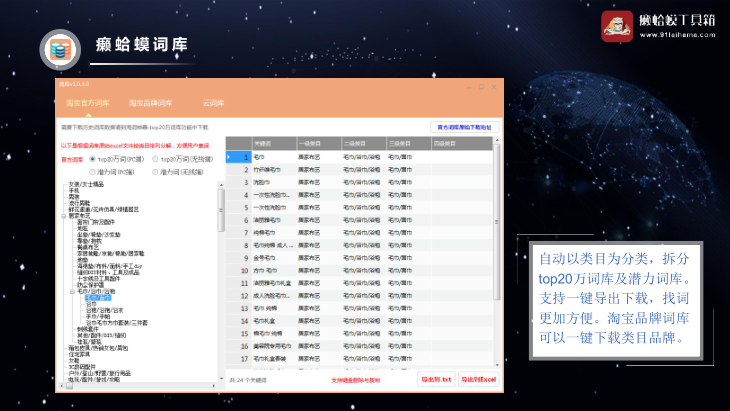Select row header number 1 in table
This screenshot has width=730, height=411.
(239, 157)
